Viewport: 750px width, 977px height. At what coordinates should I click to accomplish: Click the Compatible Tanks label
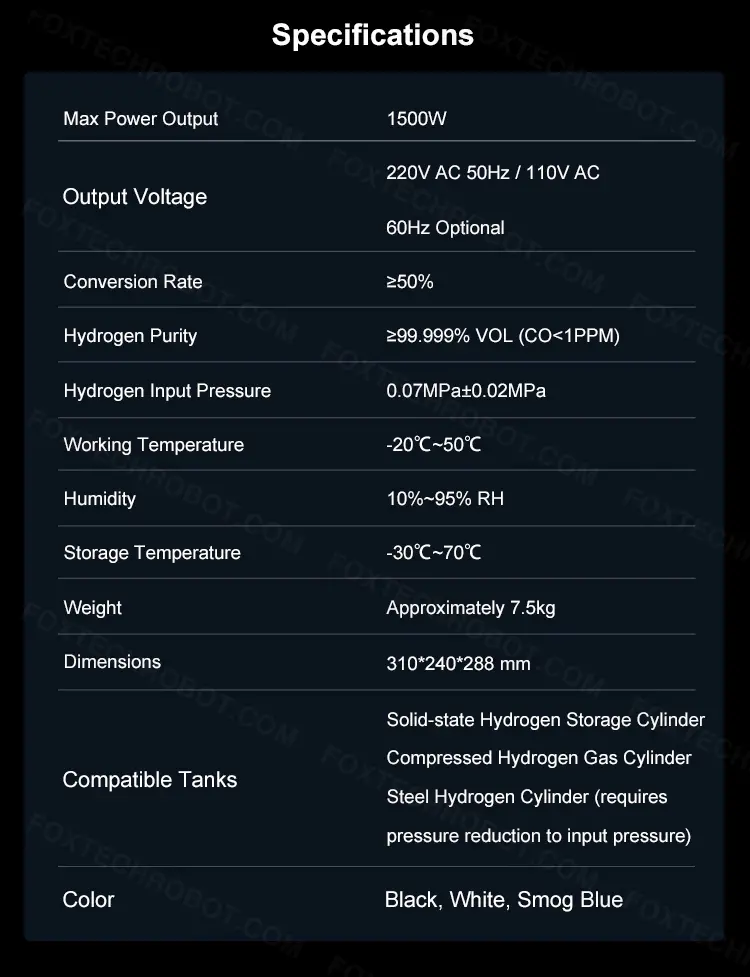pos(150,780)
